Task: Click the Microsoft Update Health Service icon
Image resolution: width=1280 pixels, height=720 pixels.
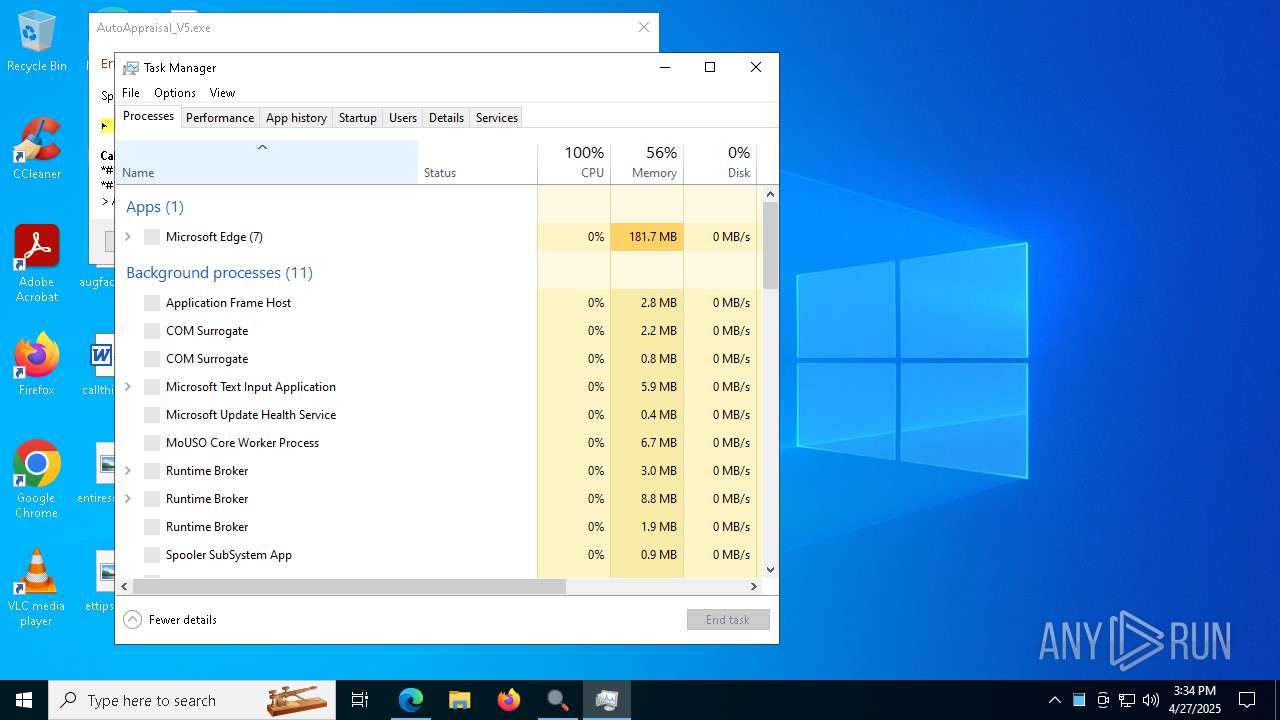Action: tap(152, 415)
